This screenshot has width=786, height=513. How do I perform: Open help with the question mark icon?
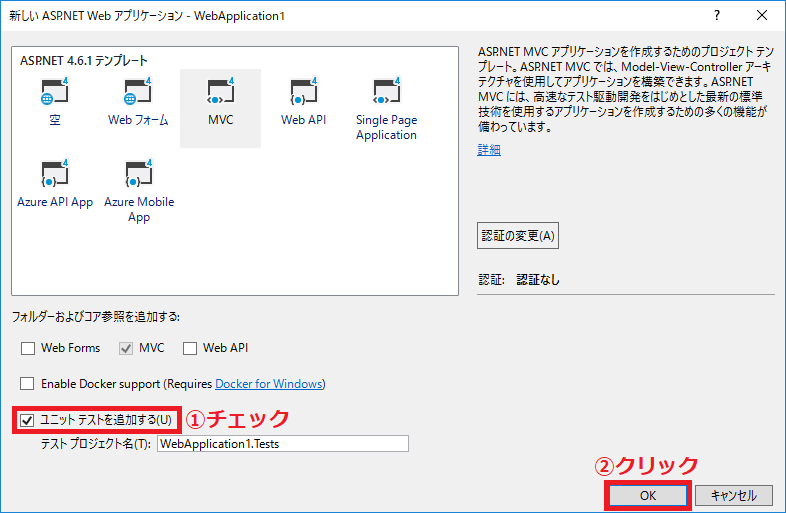717,16
